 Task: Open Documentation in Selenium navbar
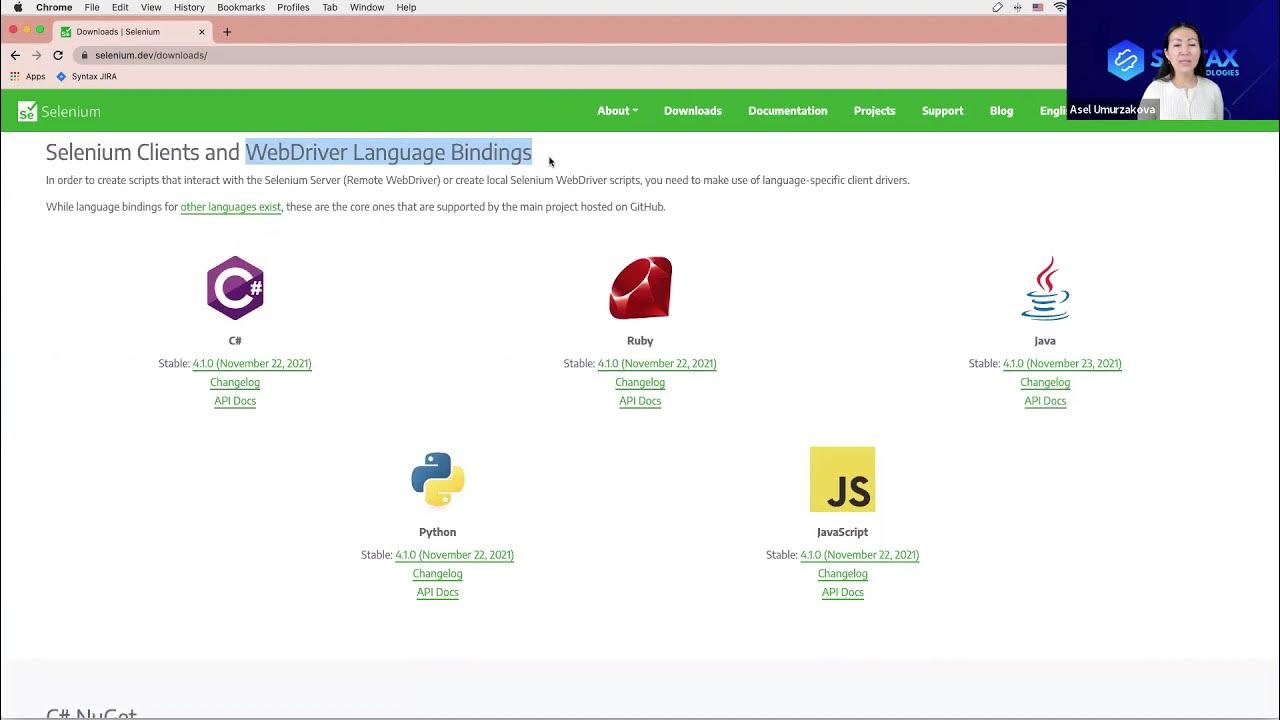788,111
